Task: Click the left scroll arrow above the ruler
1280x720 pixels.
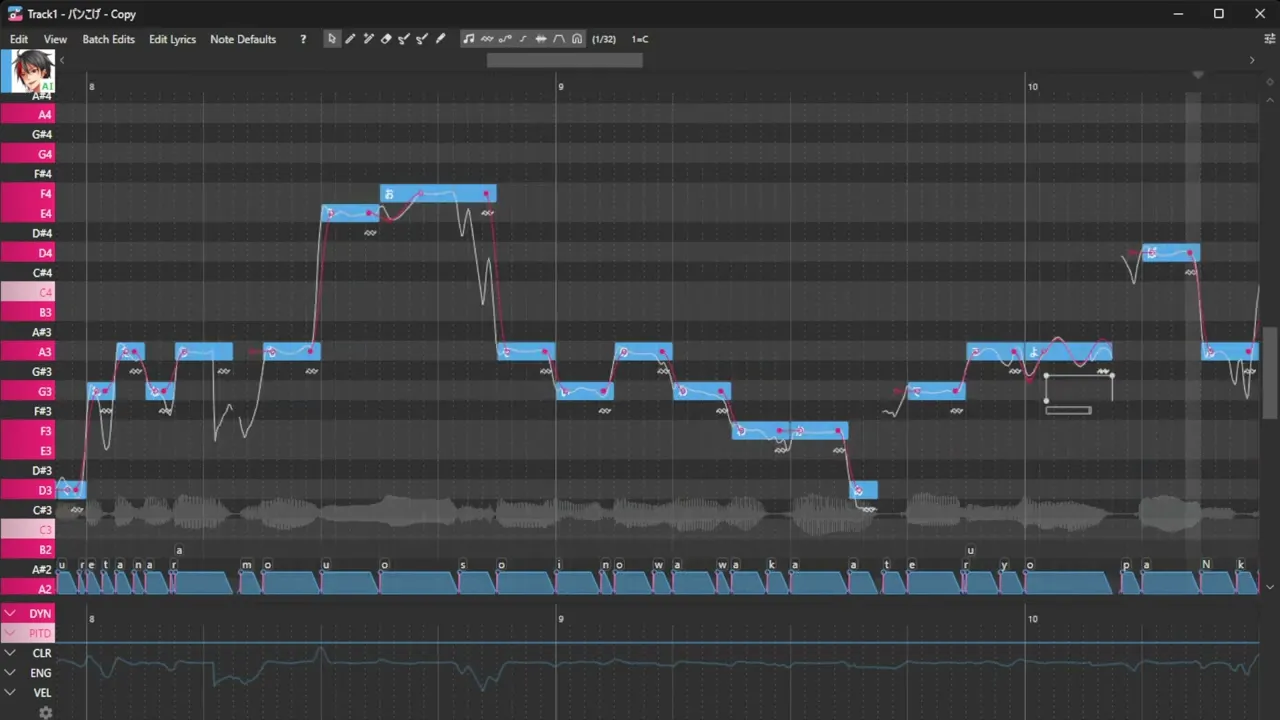Action: (x=62, y=60)
